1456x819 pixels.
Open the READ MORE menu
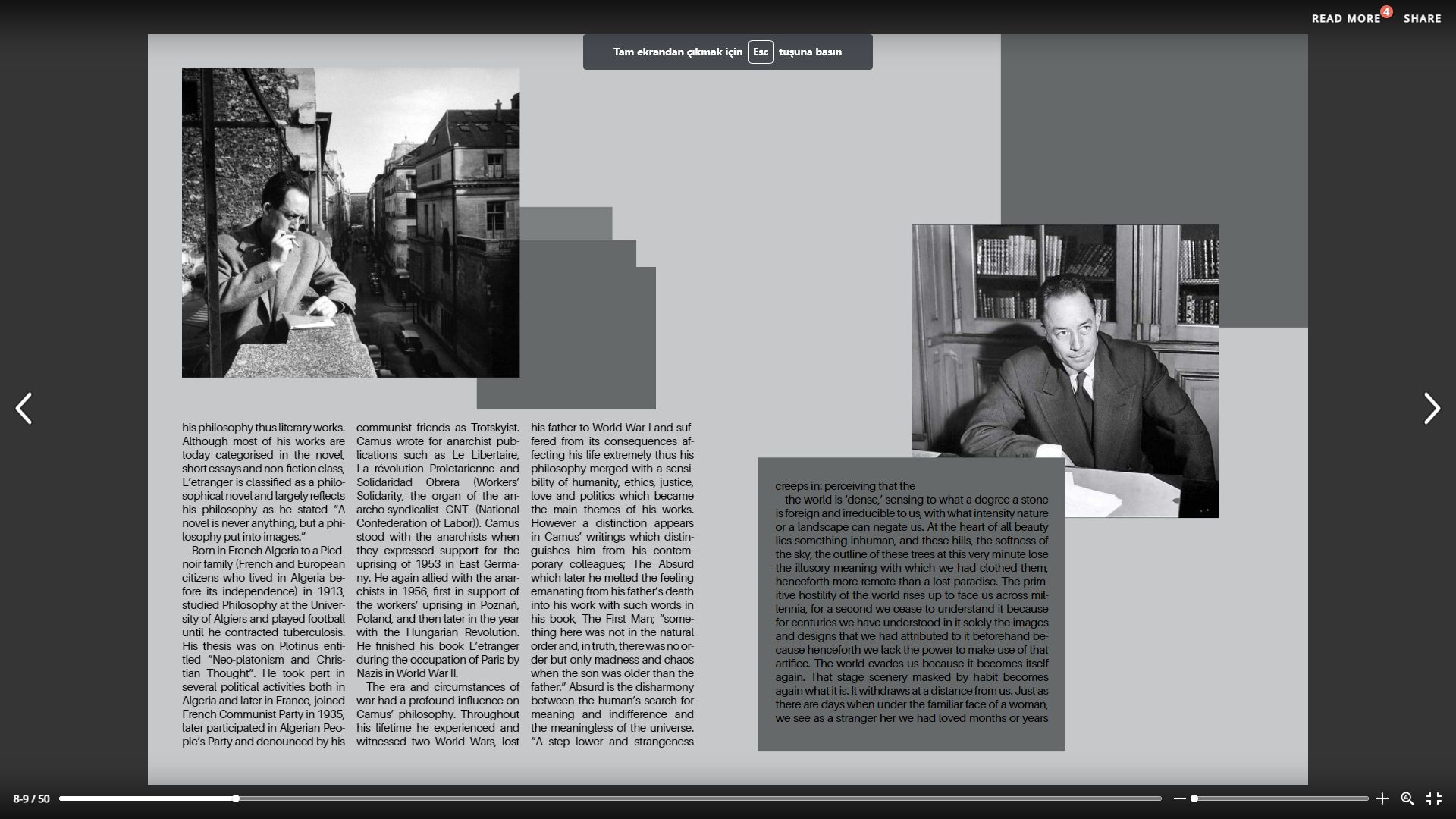(x=1346, y=19)
